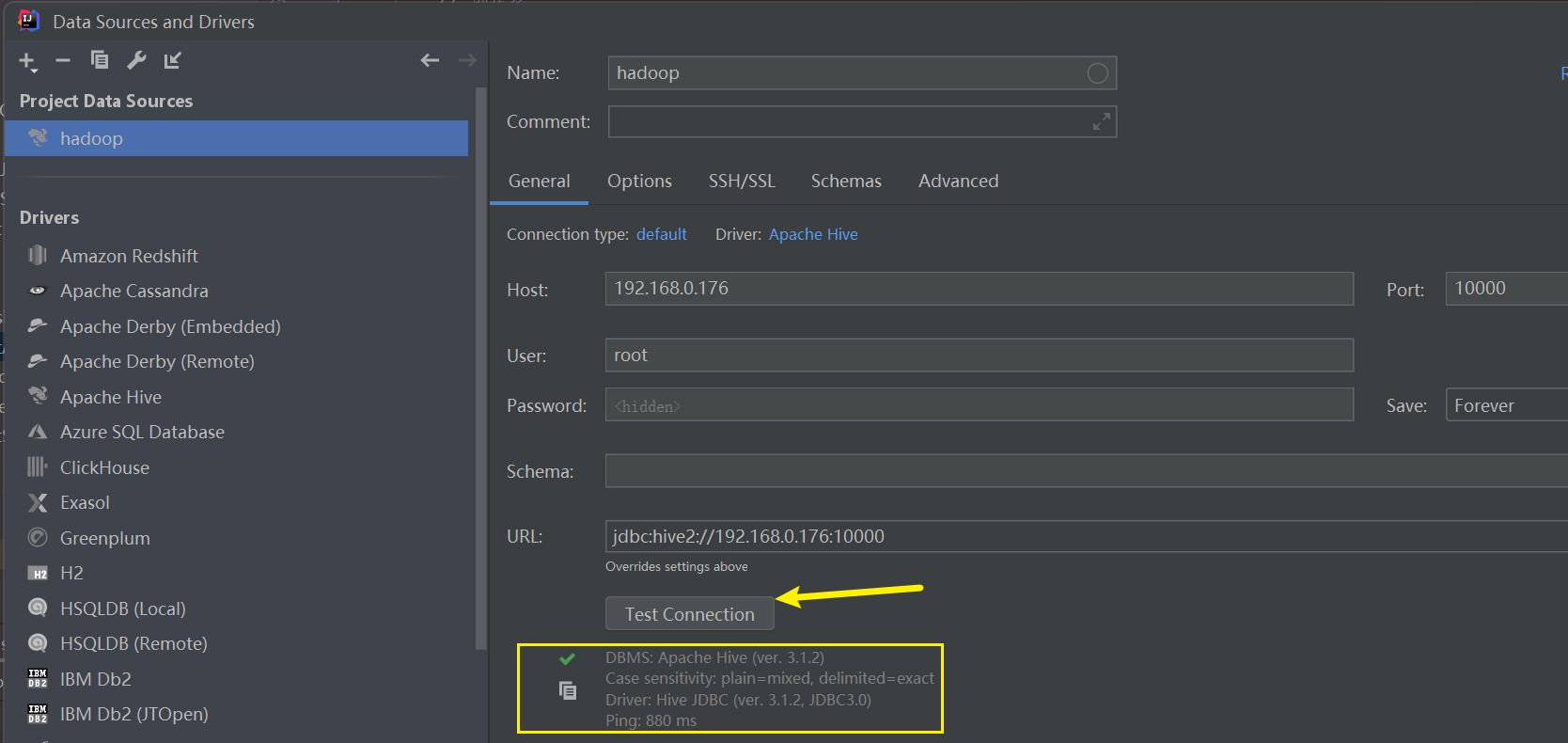Viewport: 1568px width, 743px height.
Task: Select hadoop project data source
Action: 237,138
